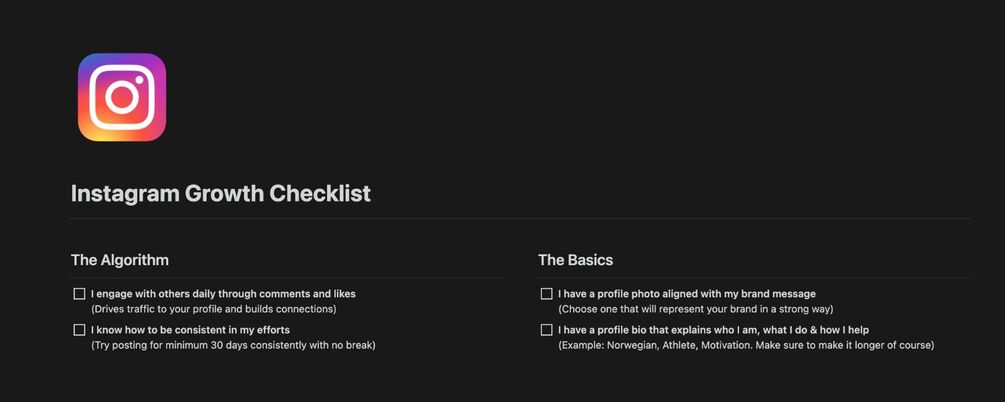Image resolution: width=1005 pixels, height=402 pixels.
Task: Select The Basics section heading
Action: click(x=575, y=260)
